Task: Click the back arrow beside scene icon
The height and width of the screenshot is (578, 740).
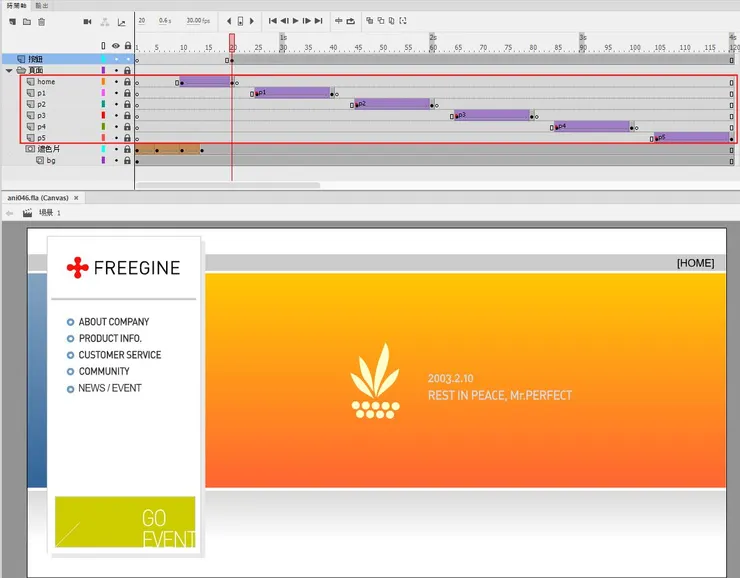Action: coord(9,213)
